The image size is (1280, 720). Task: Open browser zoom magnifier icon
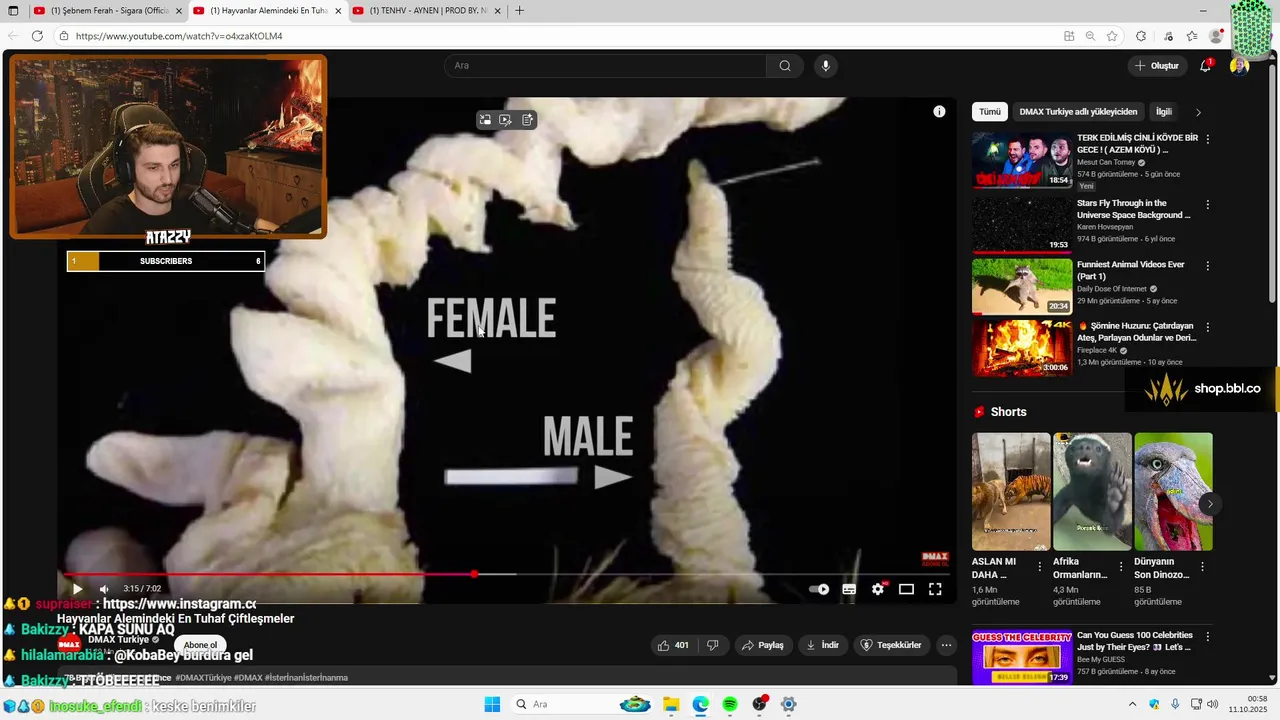1090,36
